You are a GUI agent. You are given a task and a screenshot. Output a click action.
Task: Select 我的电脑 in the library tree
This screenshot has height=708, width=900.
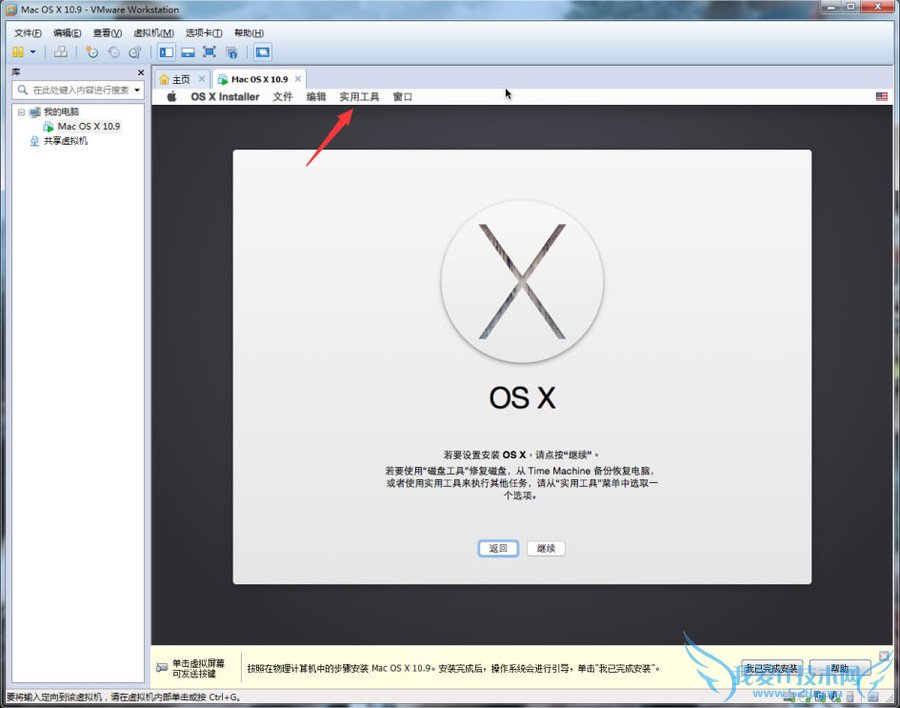pos(61,112)
